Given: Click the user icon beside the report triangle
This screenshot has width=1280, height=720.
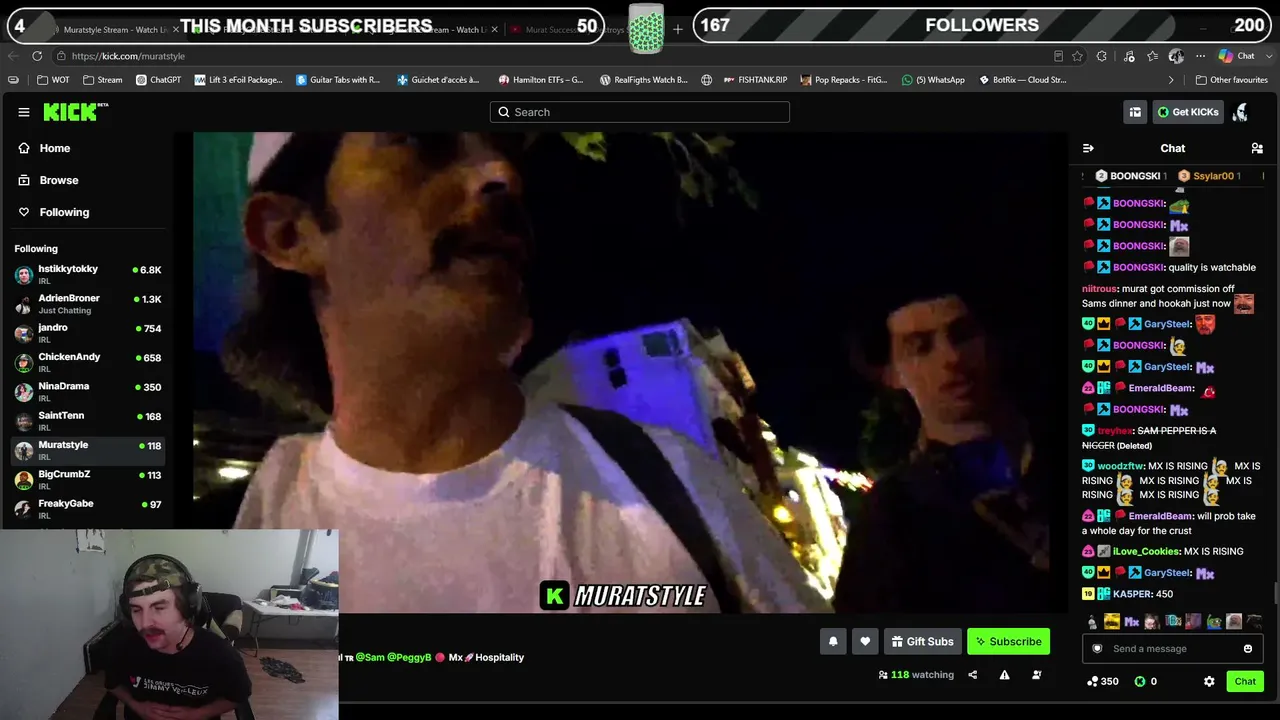Looking at the screenshot, I should click(1036, 675).
